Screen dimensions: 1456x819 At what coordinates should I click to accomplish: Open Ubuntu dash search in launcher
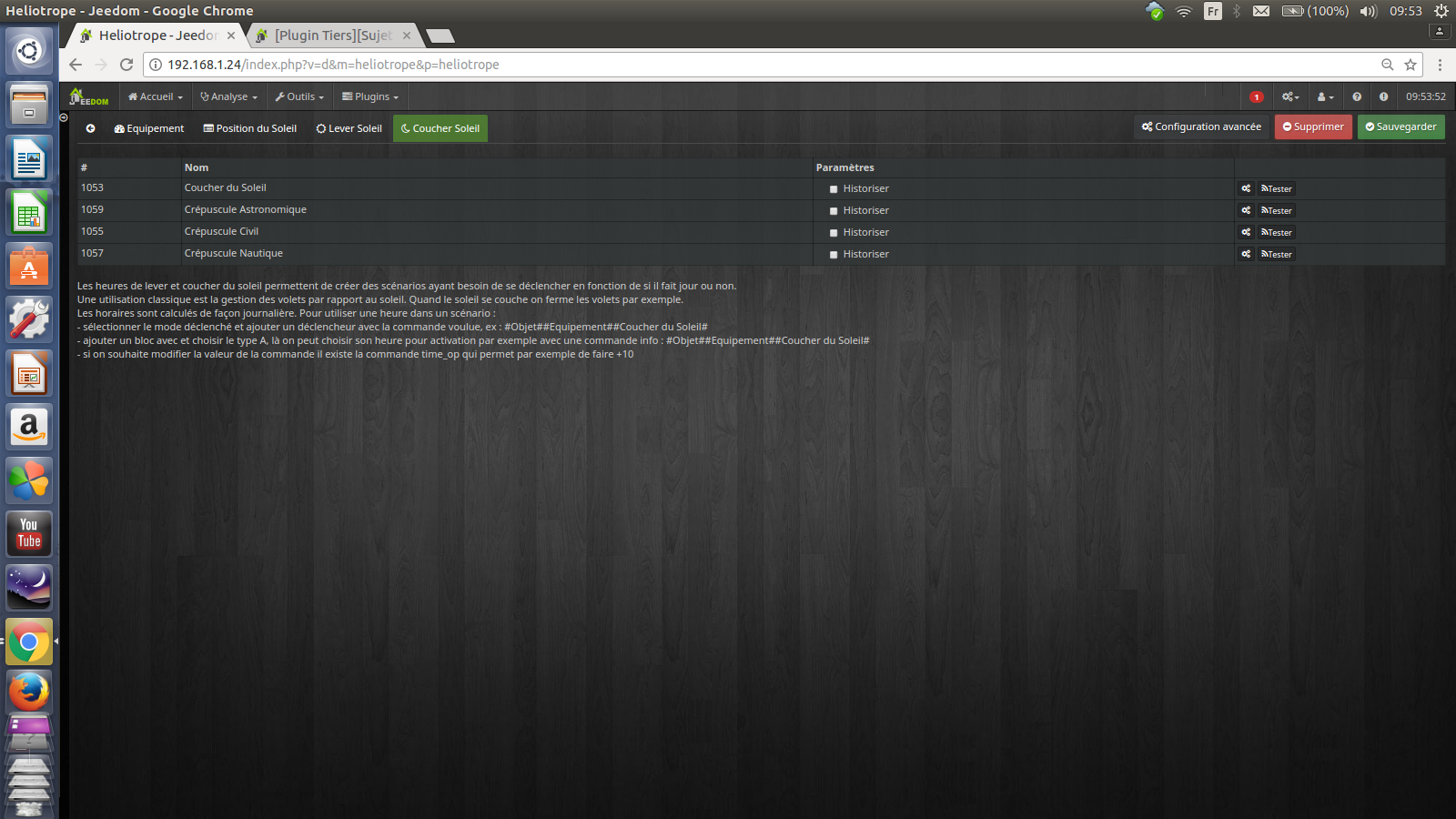[x=29, y=51]
